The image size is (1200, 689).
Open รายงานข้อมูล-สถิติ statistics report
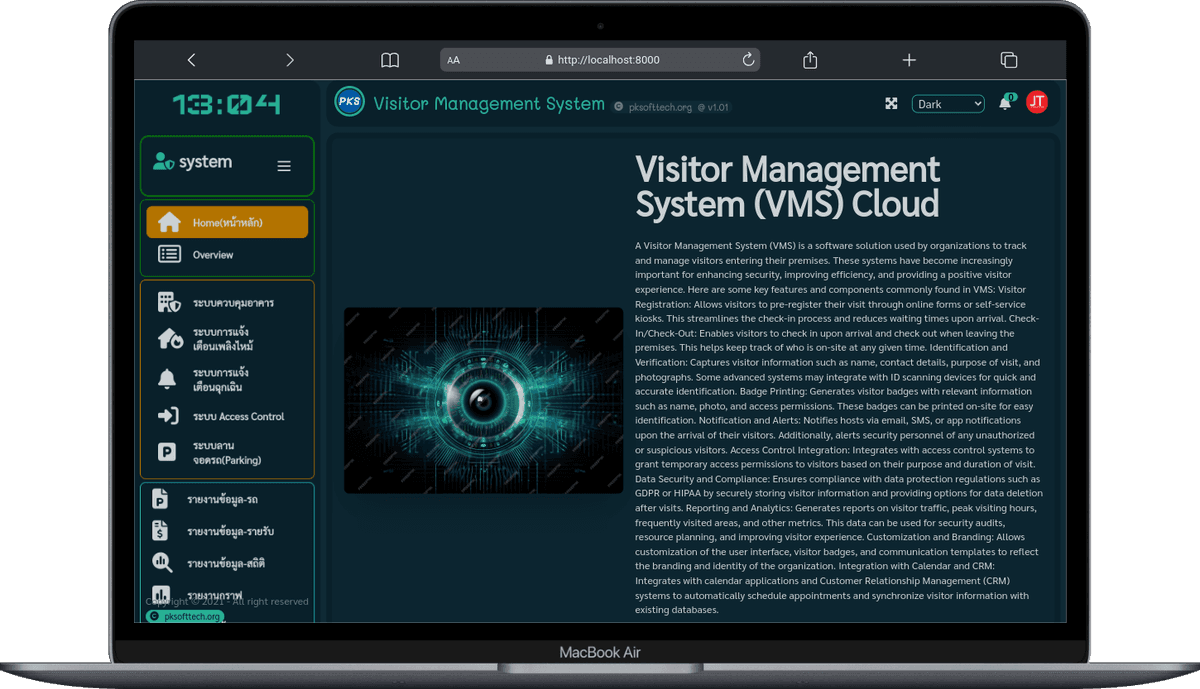(227, 563)
